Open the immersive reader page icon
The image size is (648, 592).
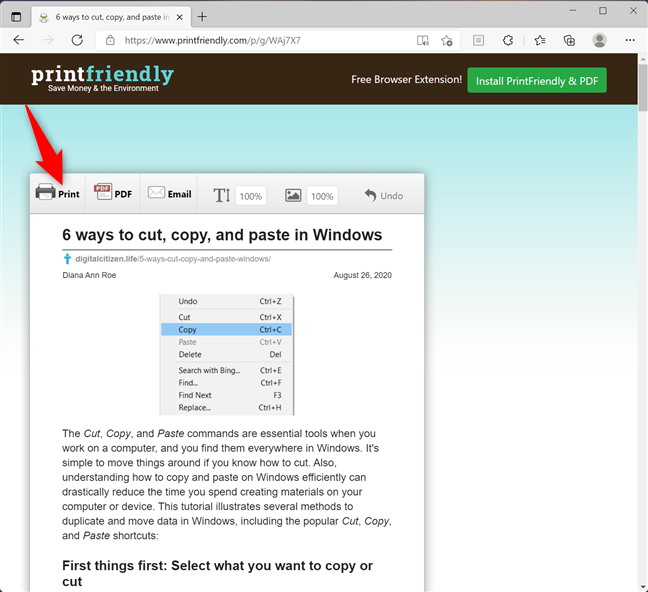click(479, 40)
